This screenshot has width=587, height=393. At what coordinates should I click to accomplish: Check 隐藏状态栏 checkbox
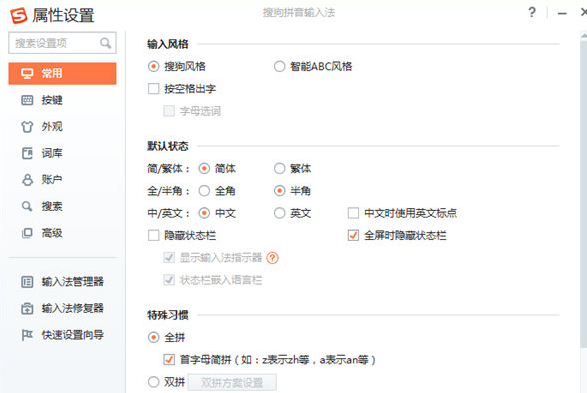click(x=153, y=235)
